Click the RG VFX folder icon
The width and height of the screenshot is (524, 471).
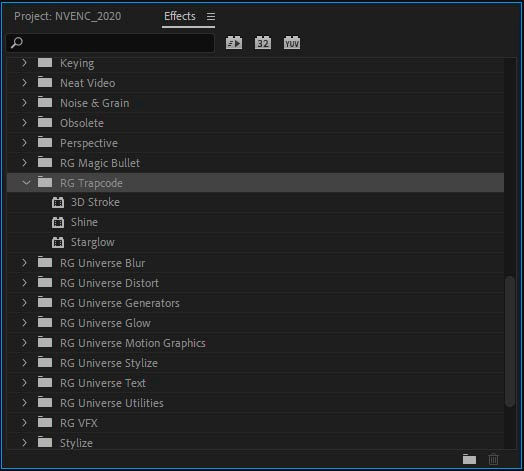(x=45, y=423)
